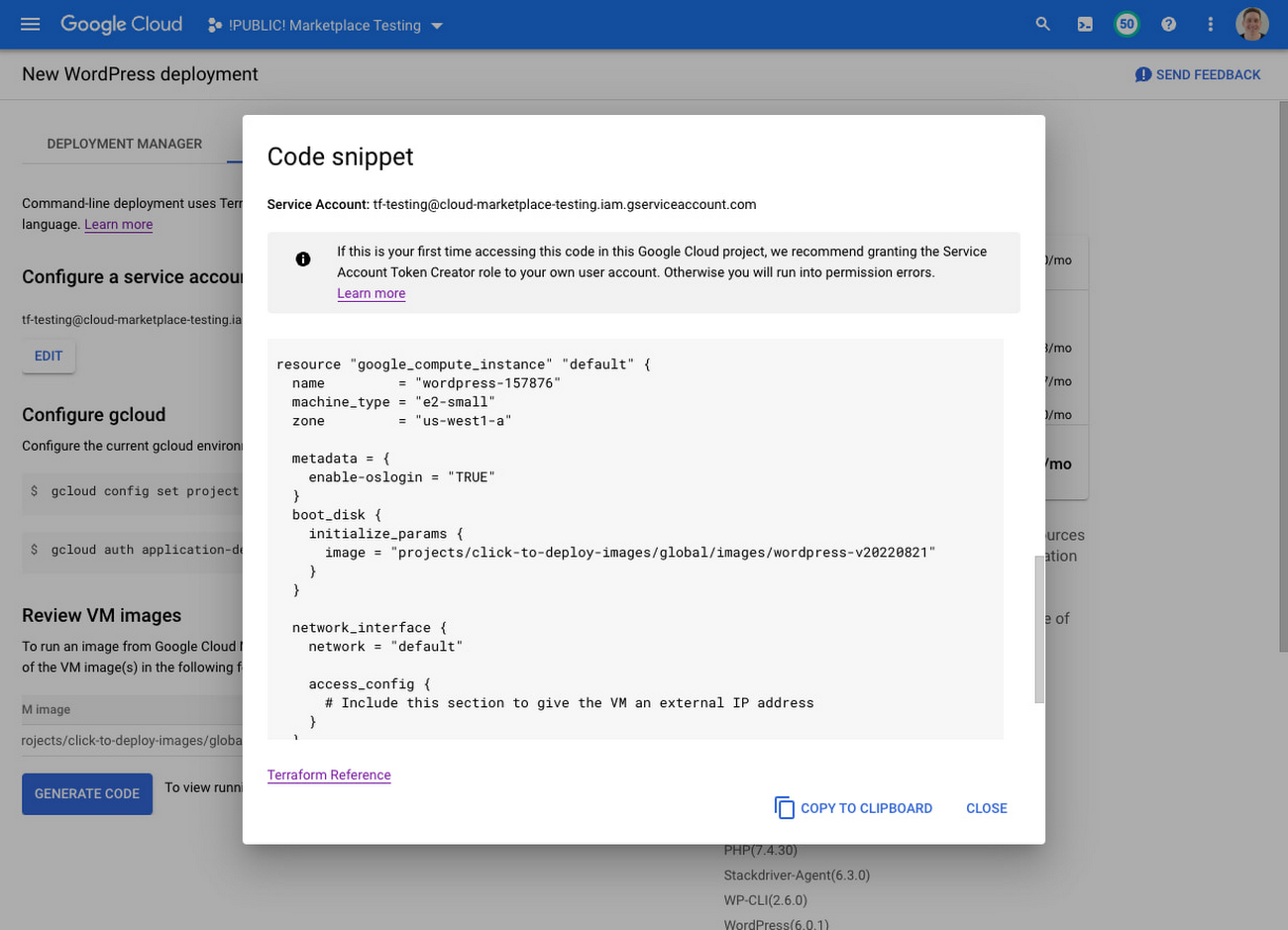Click the 'gcloud auth application-de' command line
Image resolution: width=1288 pixels, height=930 pixels.
point(147,550)
